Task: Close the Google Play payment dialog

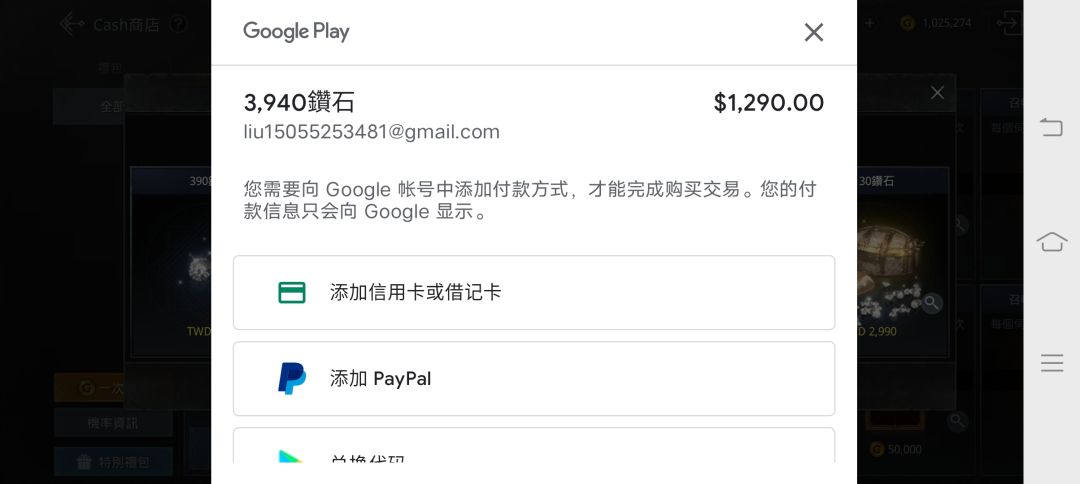Action: [813, 32]
